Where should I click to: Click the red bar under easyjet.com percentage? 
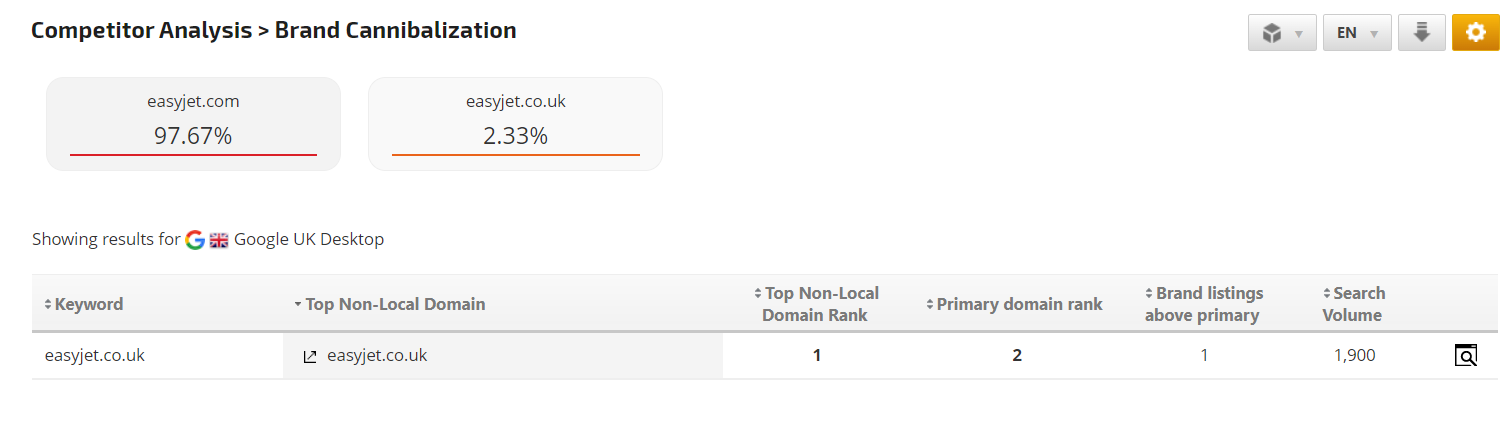pos(193,155)
